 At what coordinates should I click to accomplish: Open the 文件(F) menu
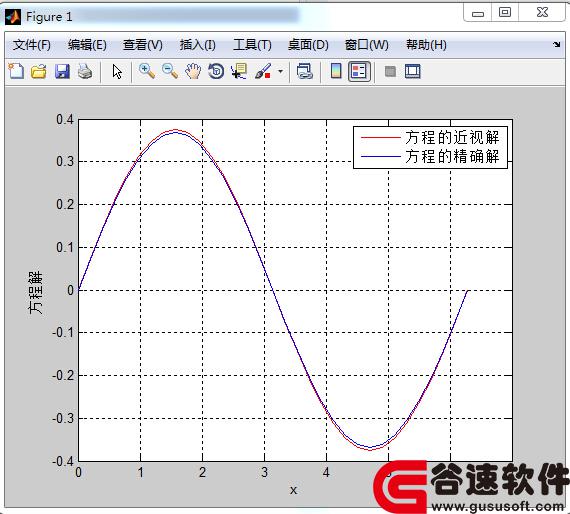(x=32, y=45)
